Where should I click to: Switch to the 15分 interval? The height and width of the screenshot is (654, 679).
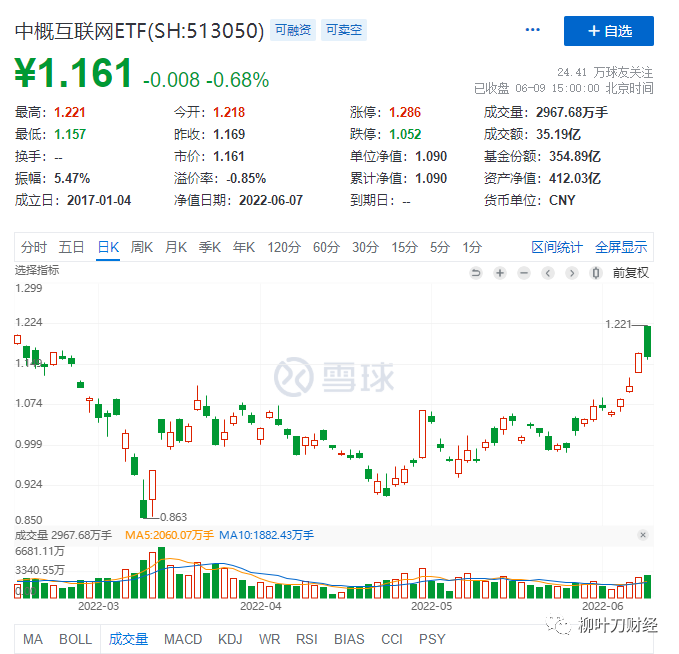coord(404,247)
